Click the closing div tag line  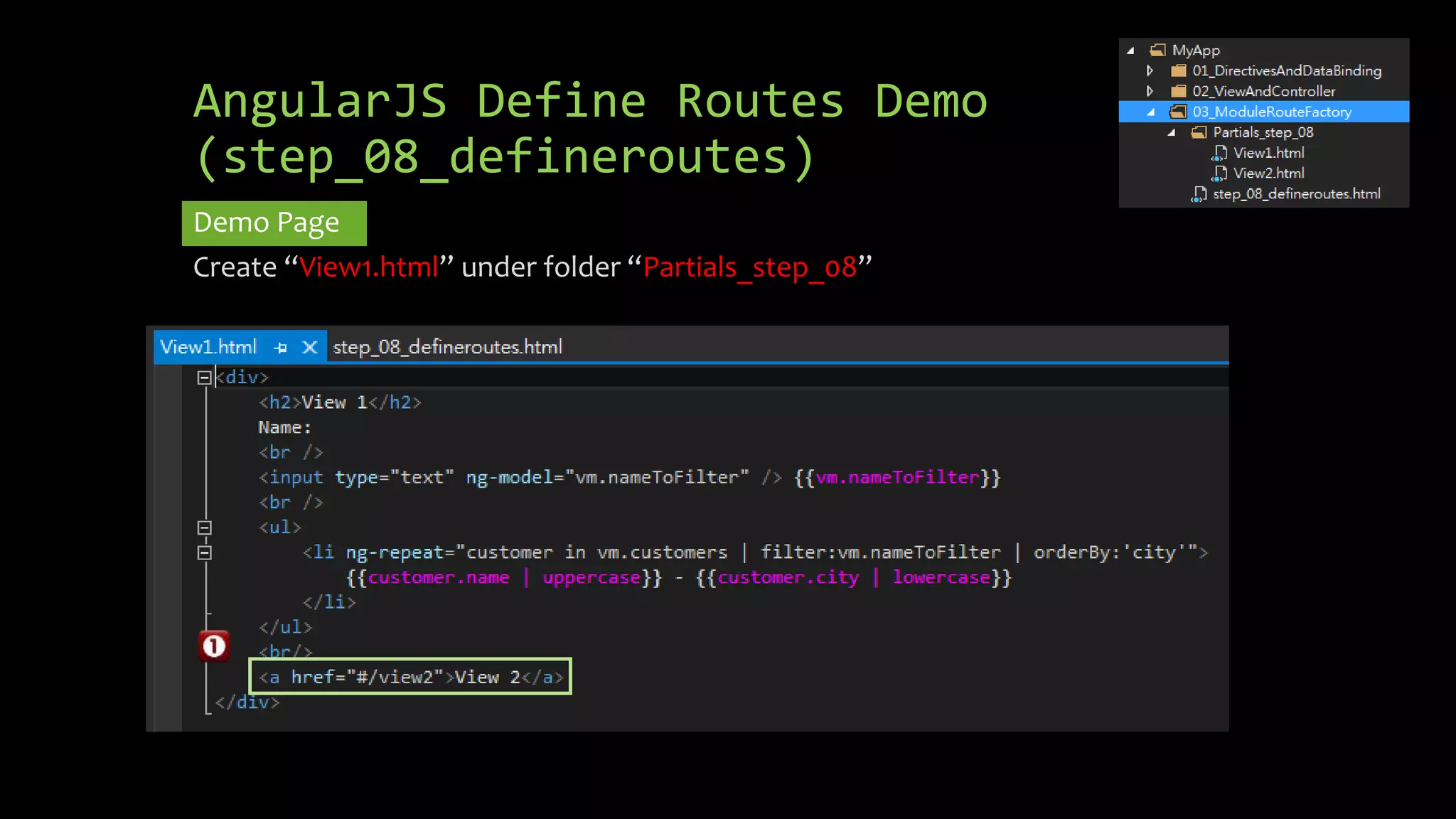coord(247,702)
